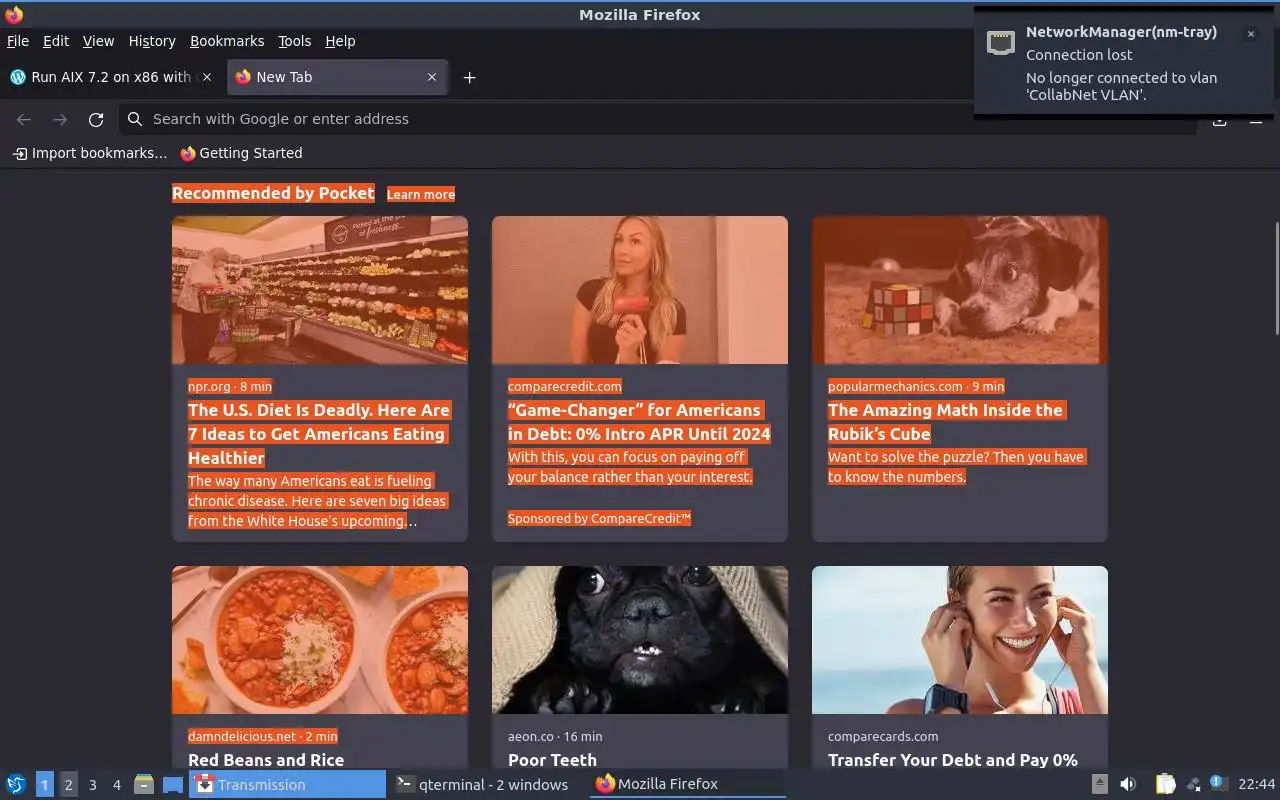
Task: Click the comparecards.com source text
Action: coord(883,736)
